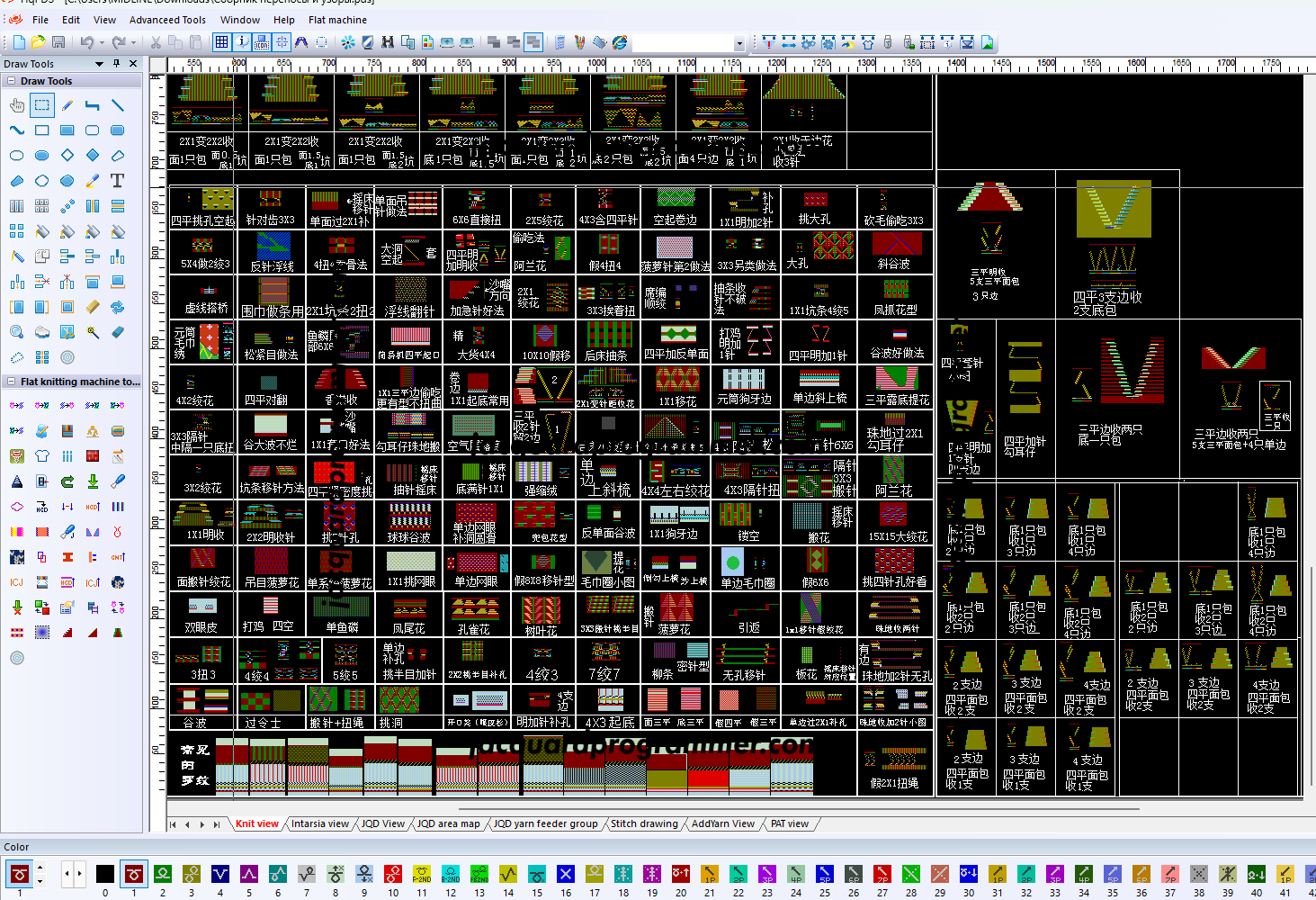Screen dimensions: 1316x900
Task: Pick the red color swatch number 10
Action: click(393, 874)
